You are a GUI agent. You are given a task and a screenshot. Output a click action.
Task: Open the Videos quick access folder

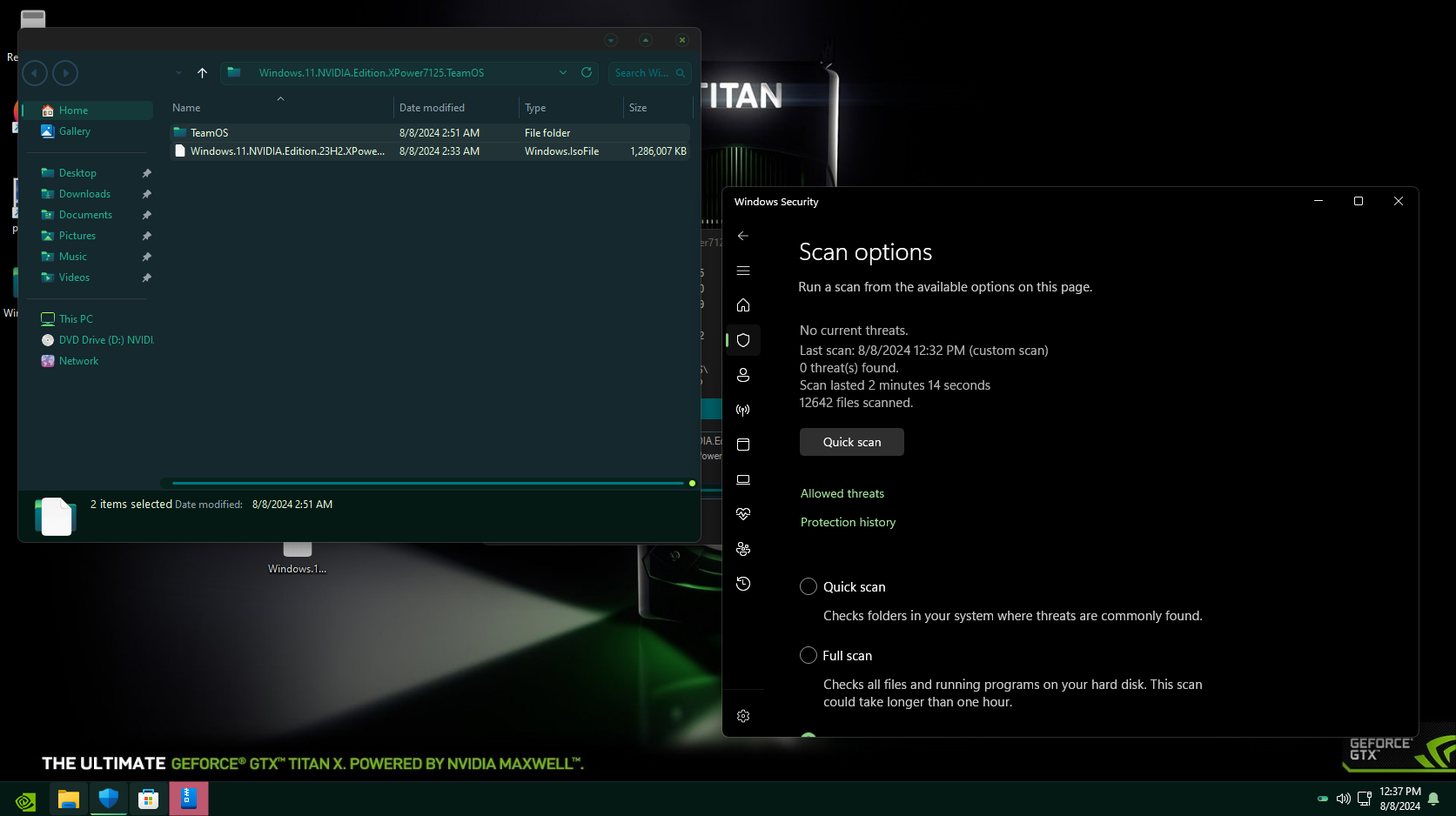[x=74, y=278]
